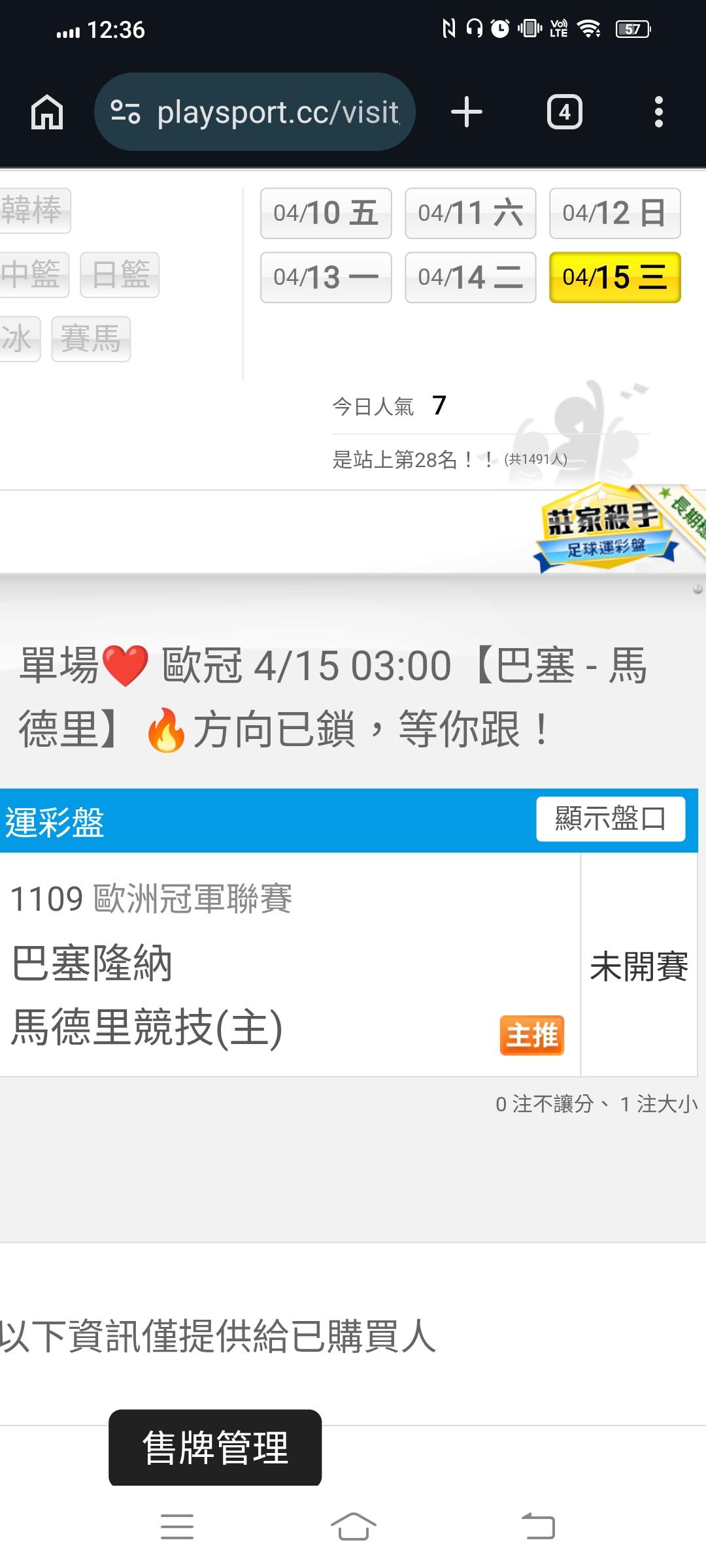706x1568 pixels.
Task: Click the 顯示盤口 button
Action: click(x=611, y=819)
